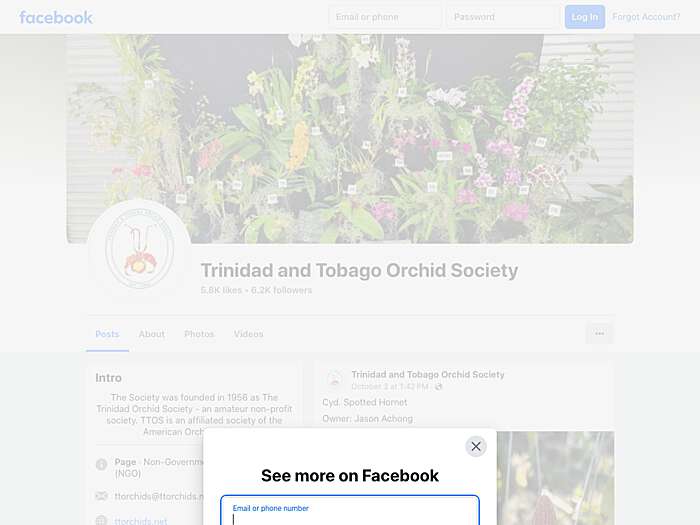Click the Log In button
This screenshot has width=700, height=525.
(x=585, y=17)
